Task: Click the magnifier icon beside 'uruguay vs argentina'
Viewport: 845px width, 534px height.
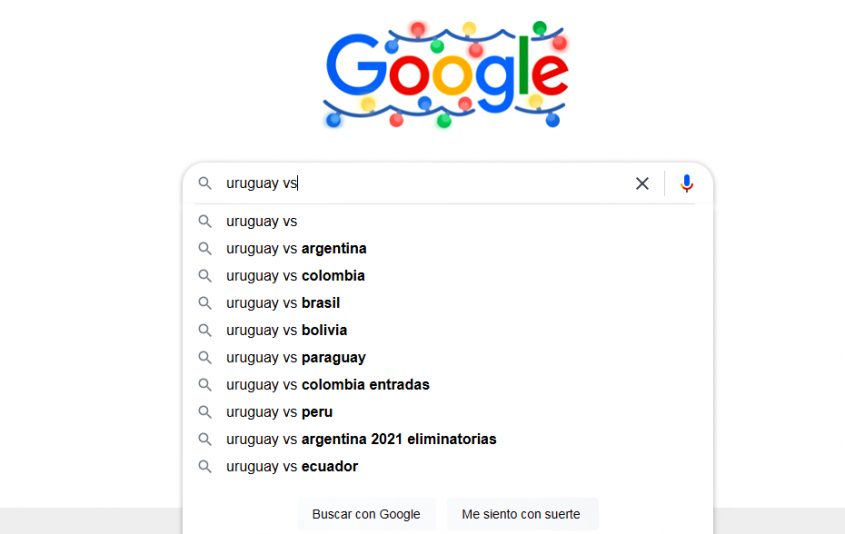Action: (x=205, y=248)
